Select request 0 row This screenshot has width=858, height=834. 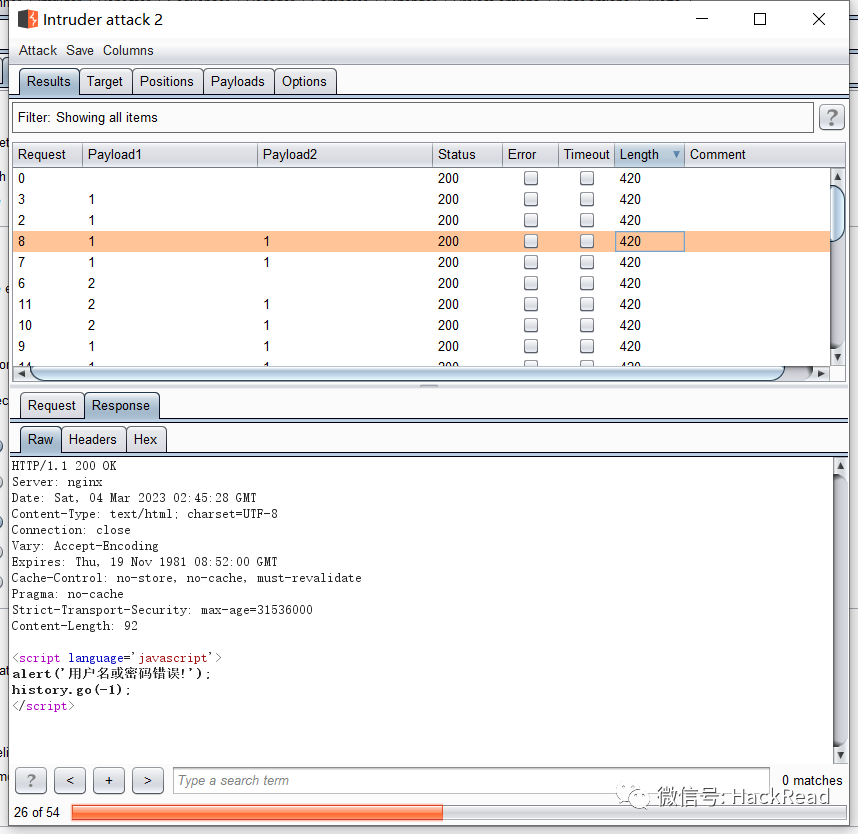pyautogui.click(x=421, y=178)
